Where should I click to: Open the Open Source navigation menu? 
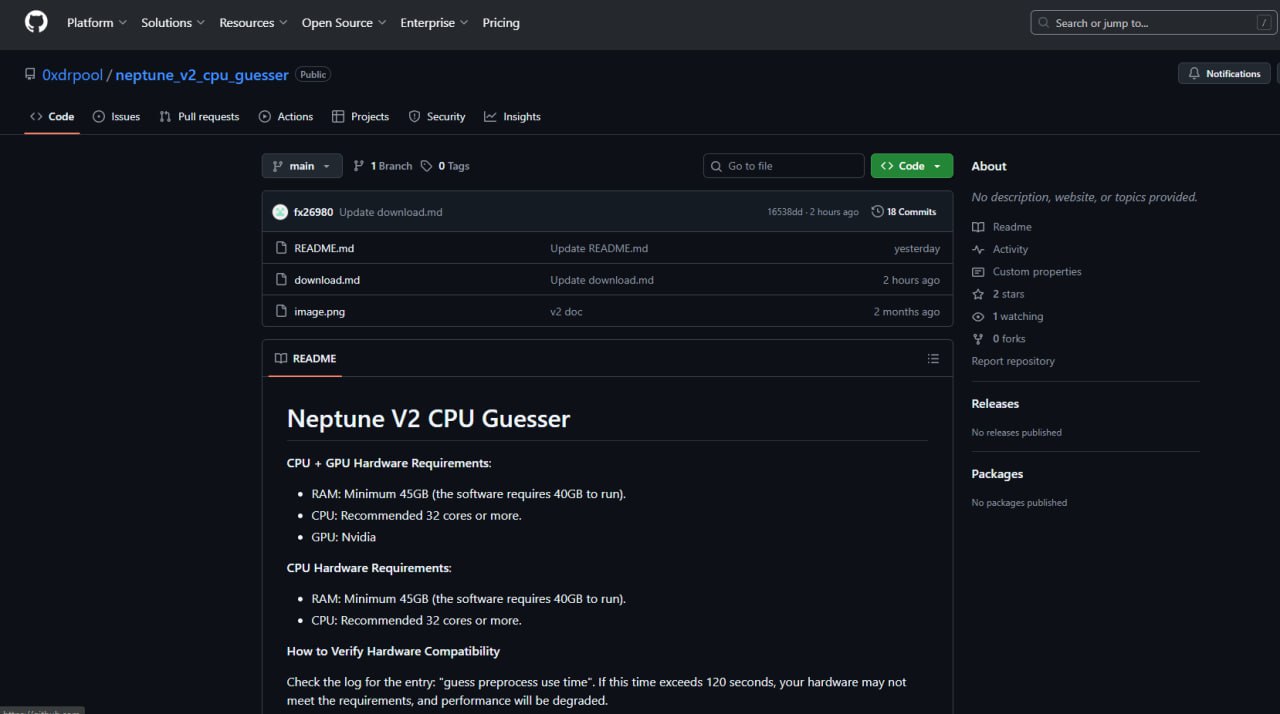tap(344, 22)
